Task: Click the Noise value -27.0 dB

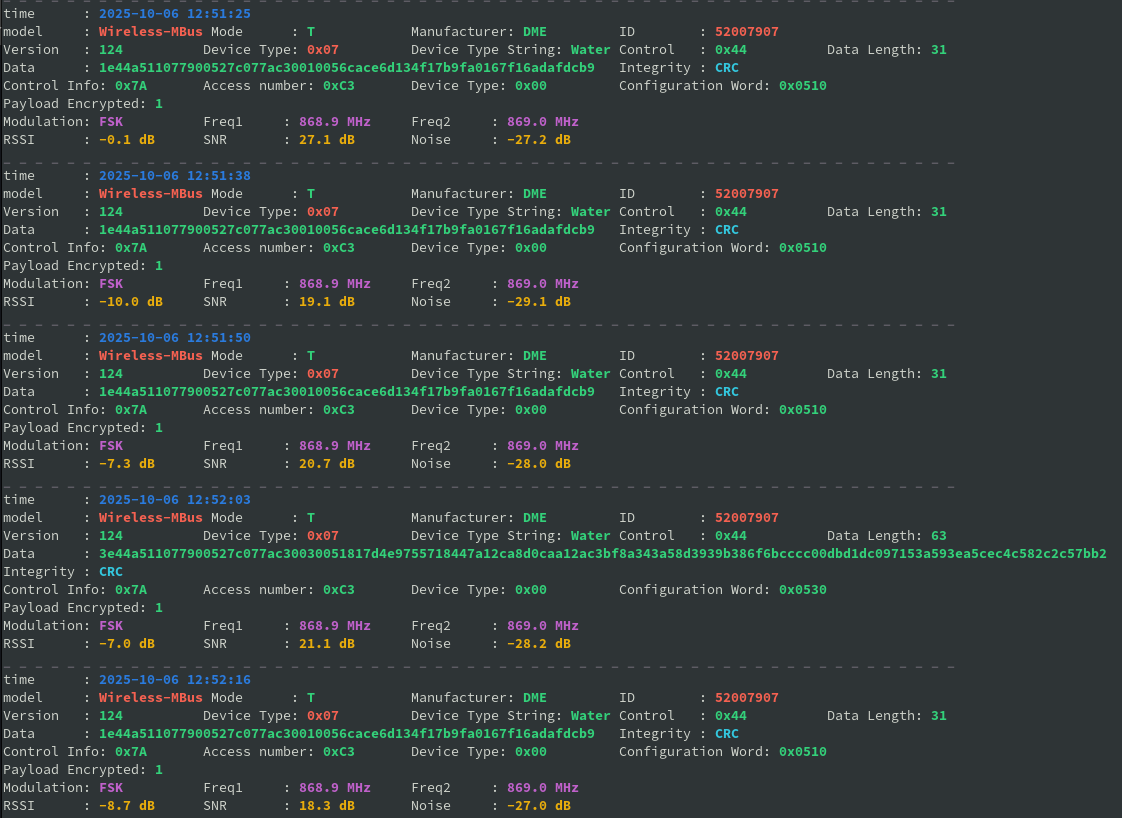Action: click(x=538, y=806)
